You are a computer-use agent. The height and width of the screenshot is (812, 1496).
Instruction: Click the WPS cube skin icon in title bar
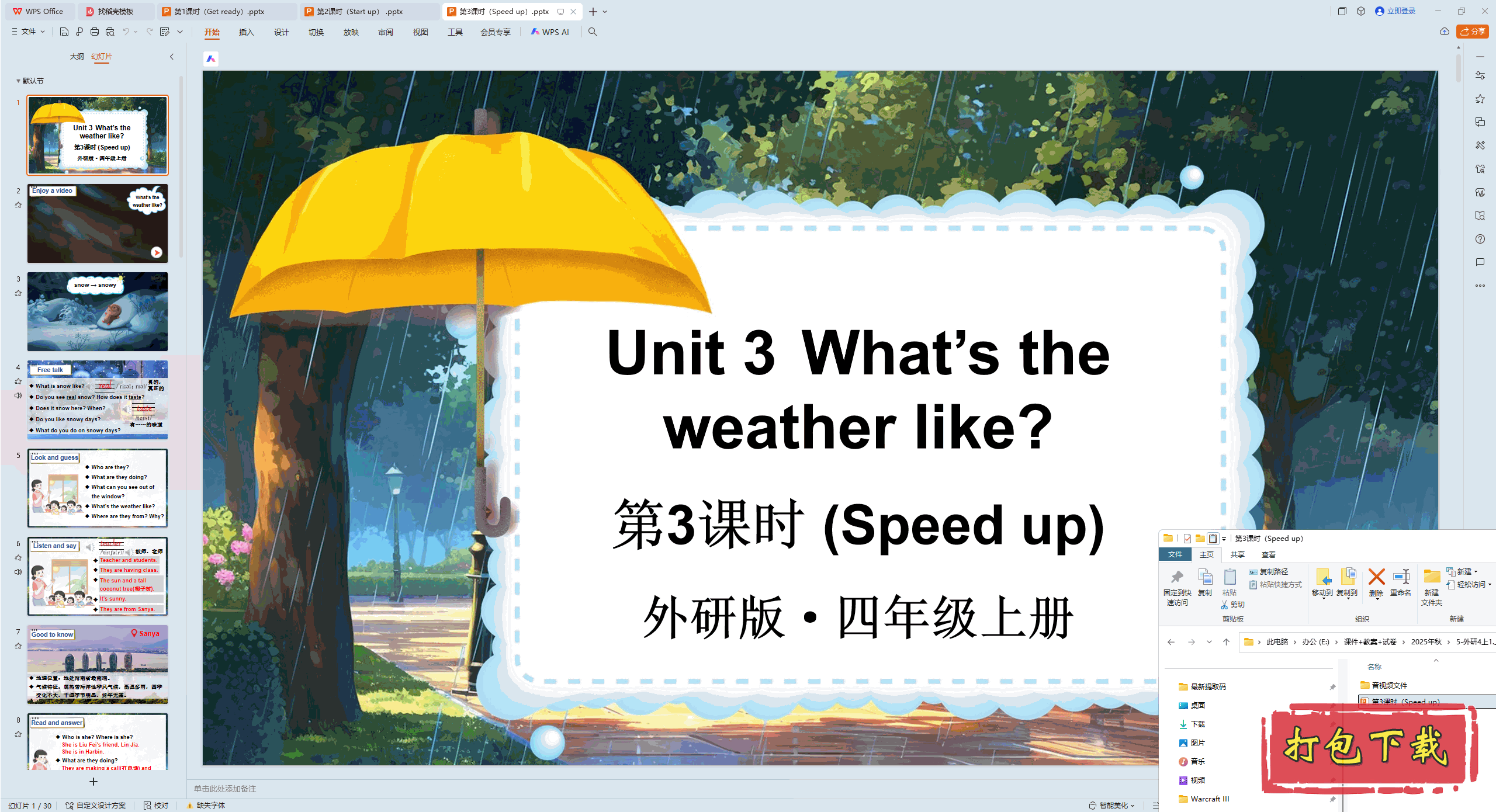click(1361, 11)
